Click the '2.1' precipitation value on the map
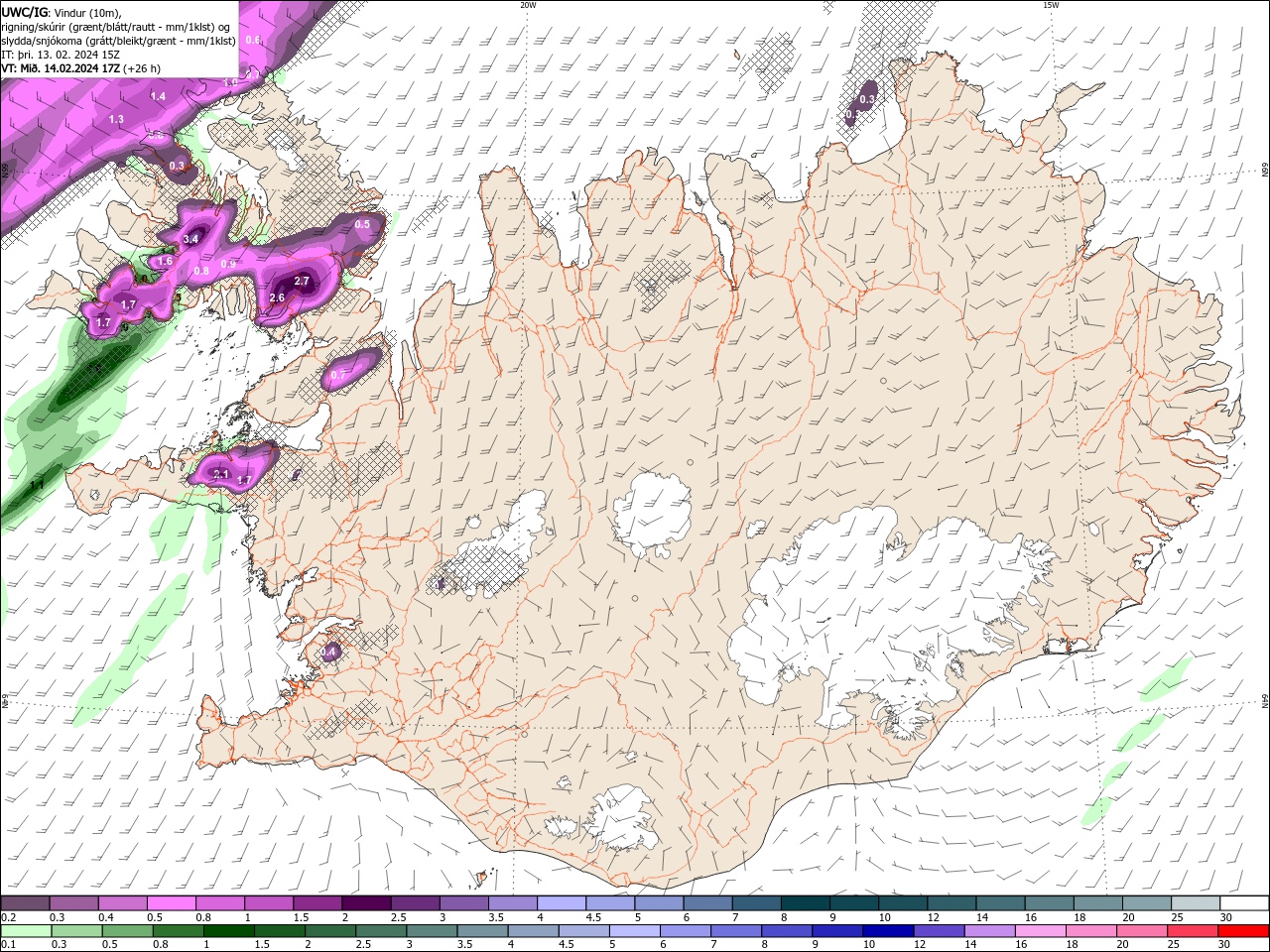The height and width of the screenshot is (952, 1270). coord(221,475)
